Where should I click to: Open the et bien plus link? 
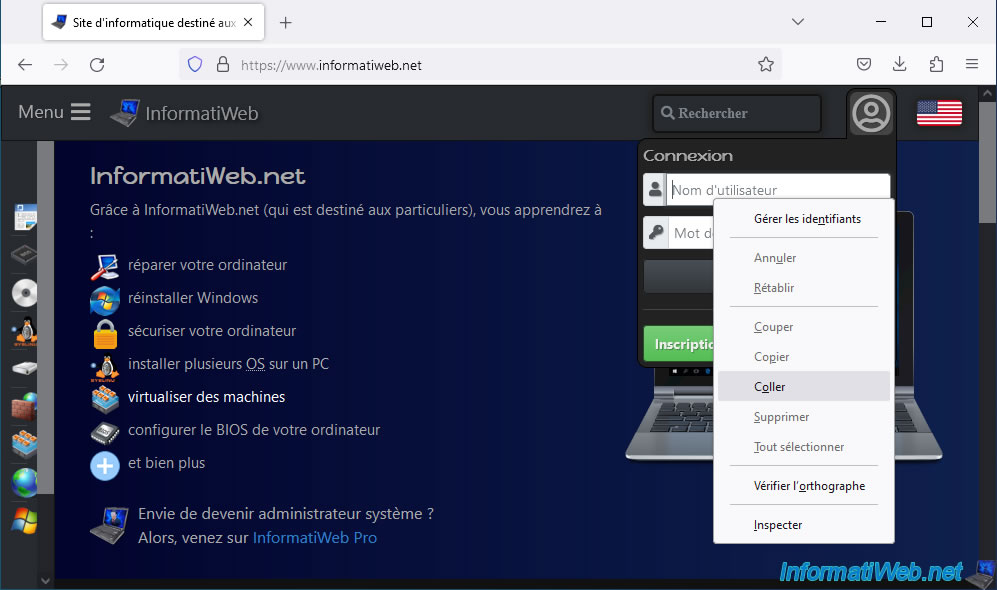167,463
